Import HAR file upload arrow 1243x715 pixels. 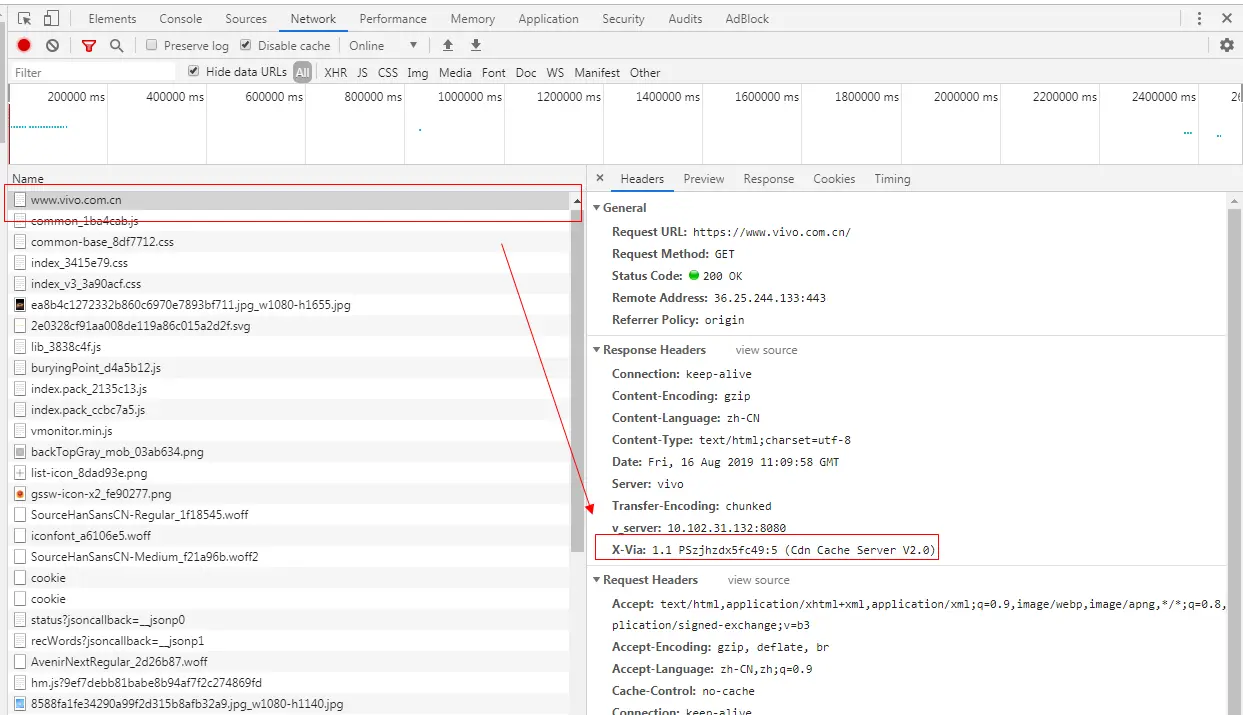[448, 45]
